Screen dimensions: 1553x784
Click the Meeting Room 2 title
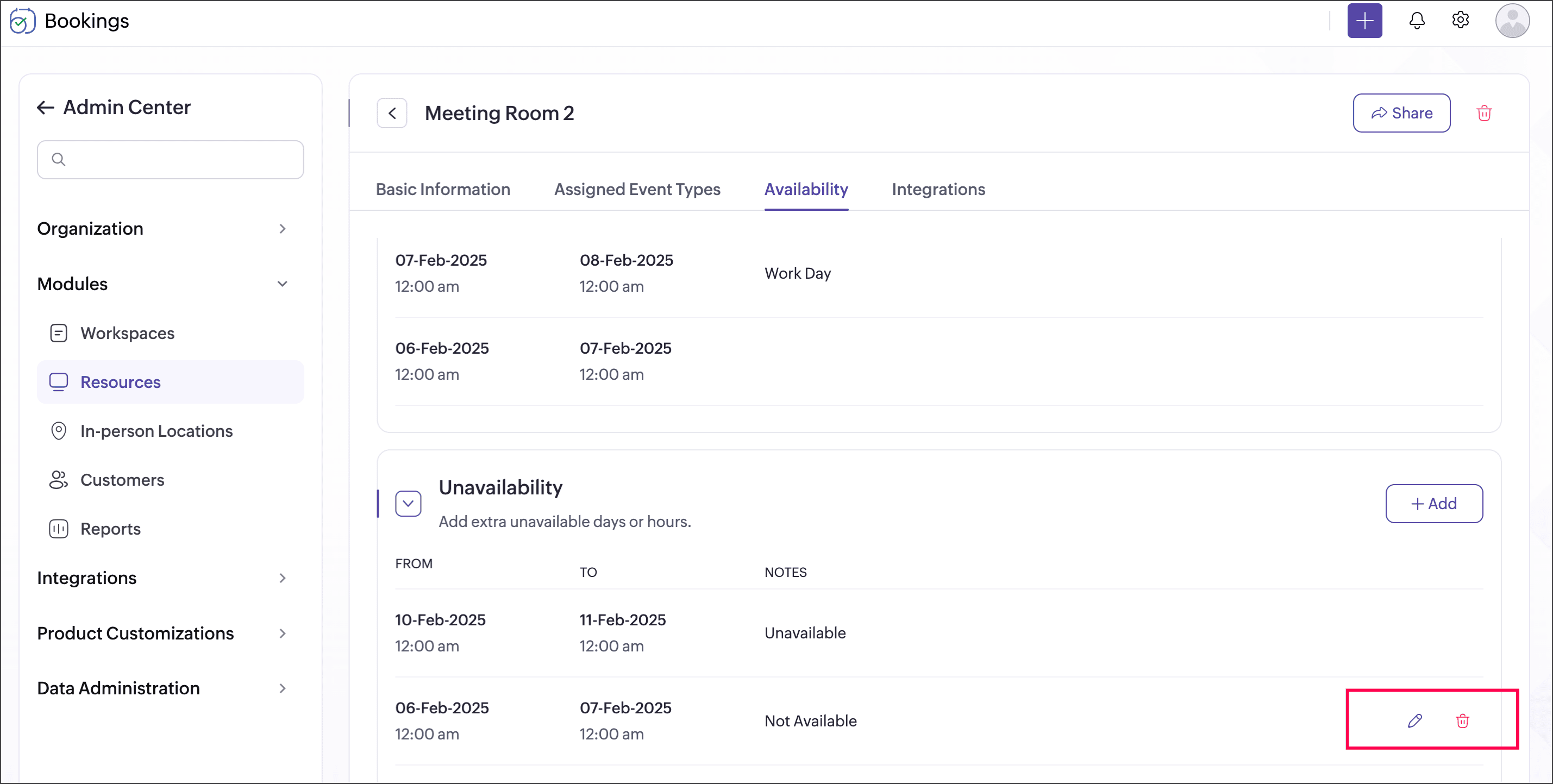tap(499, 114)
